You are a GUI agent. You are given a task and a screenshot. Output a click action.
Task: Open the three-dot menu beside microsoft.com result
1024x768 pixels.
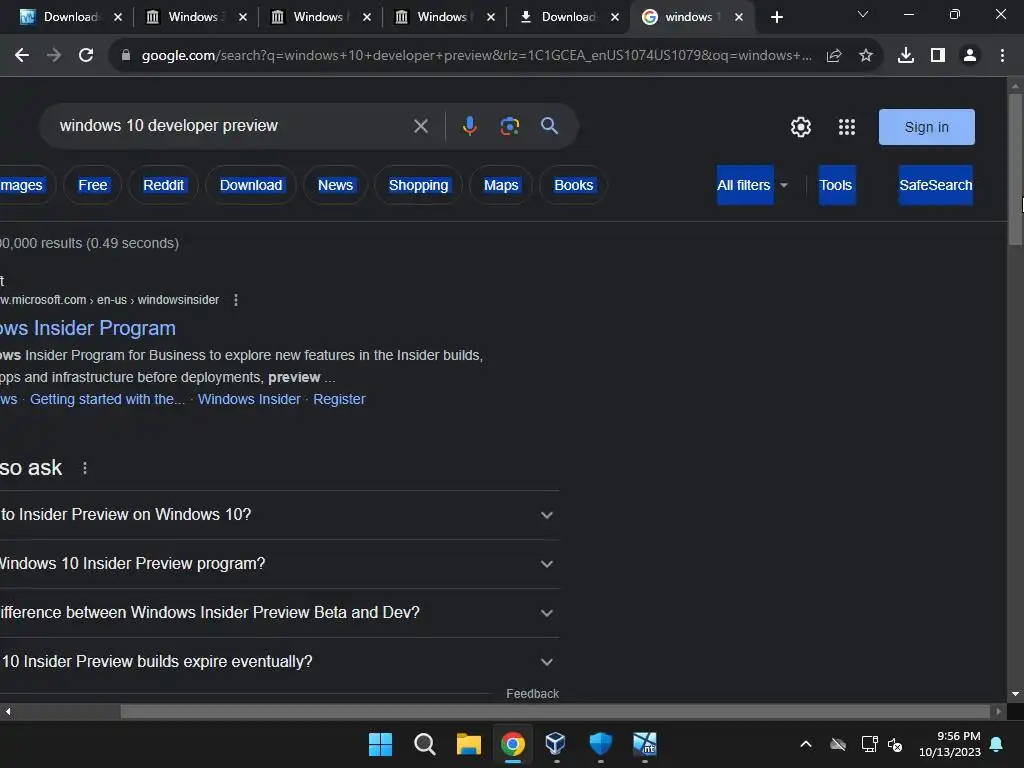(x=236, y=300)
